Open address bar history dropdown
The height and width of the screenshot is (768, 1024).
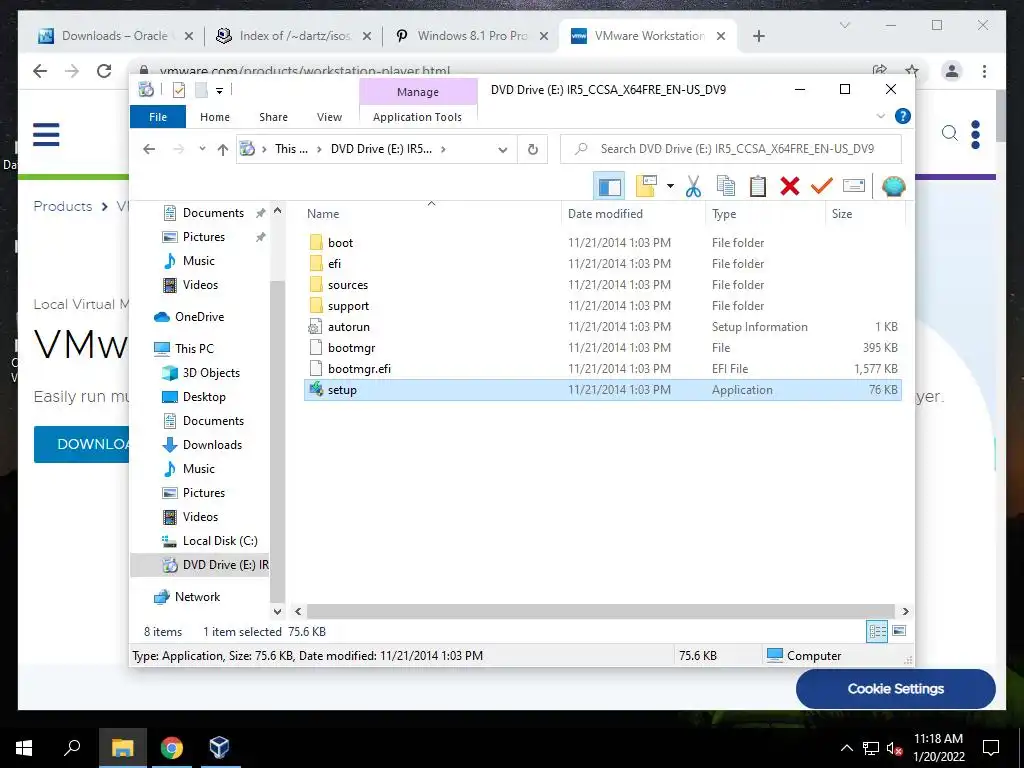502,150
